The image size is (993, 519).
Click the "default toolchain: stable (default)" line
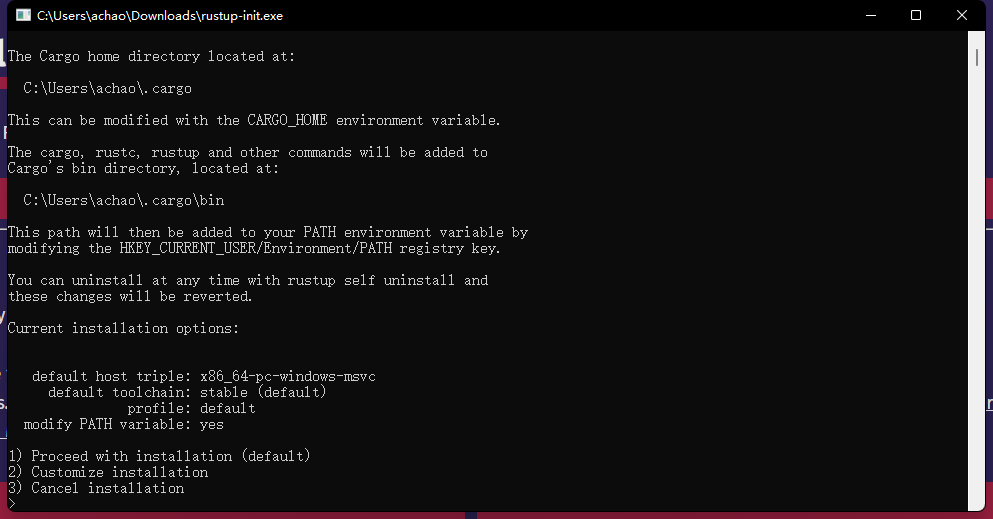[x=187, y=392]
